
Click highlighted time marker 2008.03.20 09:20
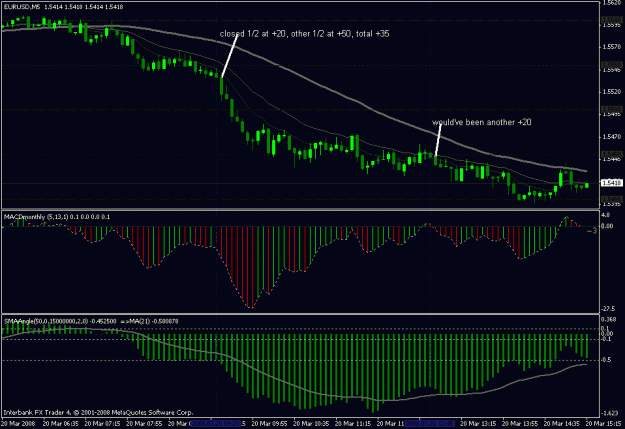pos(216,423)
